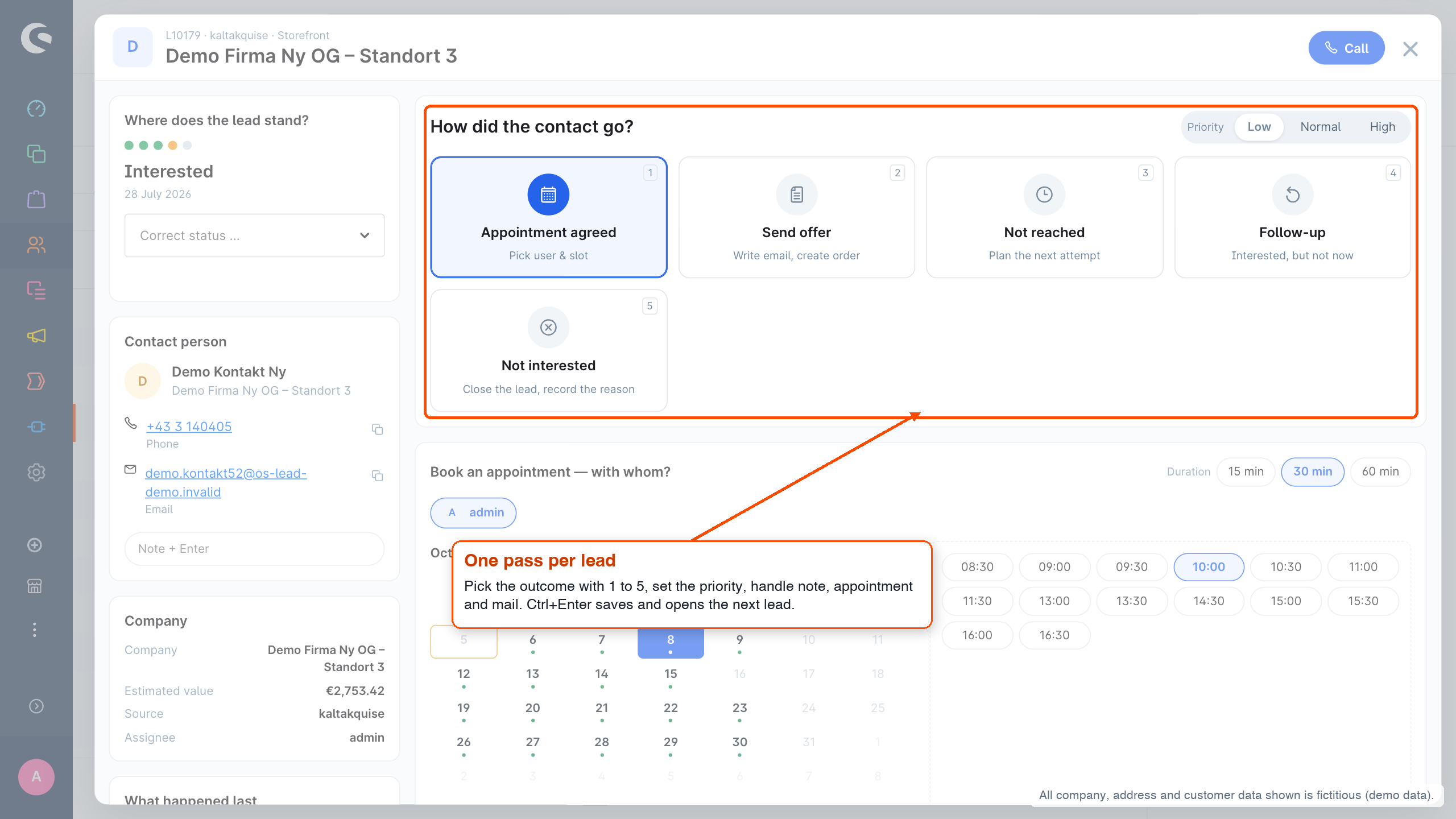This screenshot has width=1456, height=819.
Task: Select day 8 in the calendar
Action: pyautogui.click(x=671, y=643)
